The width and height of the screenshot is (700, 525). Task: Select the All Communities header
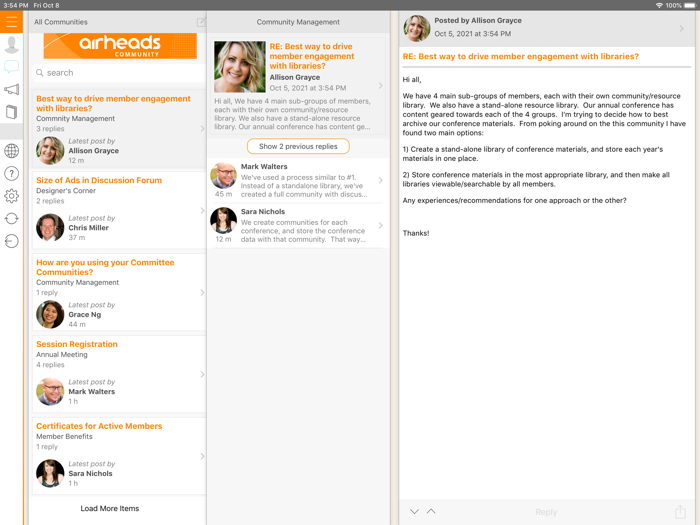click(x=61, y=22)
